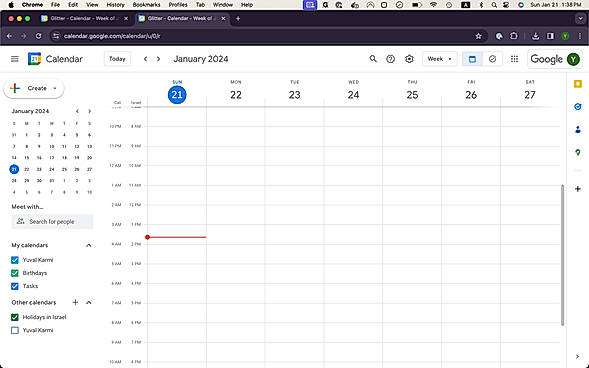Open the Week view dropdown
Screen dimensions: 589x368
pyautogui.click(x=439, y=59)
